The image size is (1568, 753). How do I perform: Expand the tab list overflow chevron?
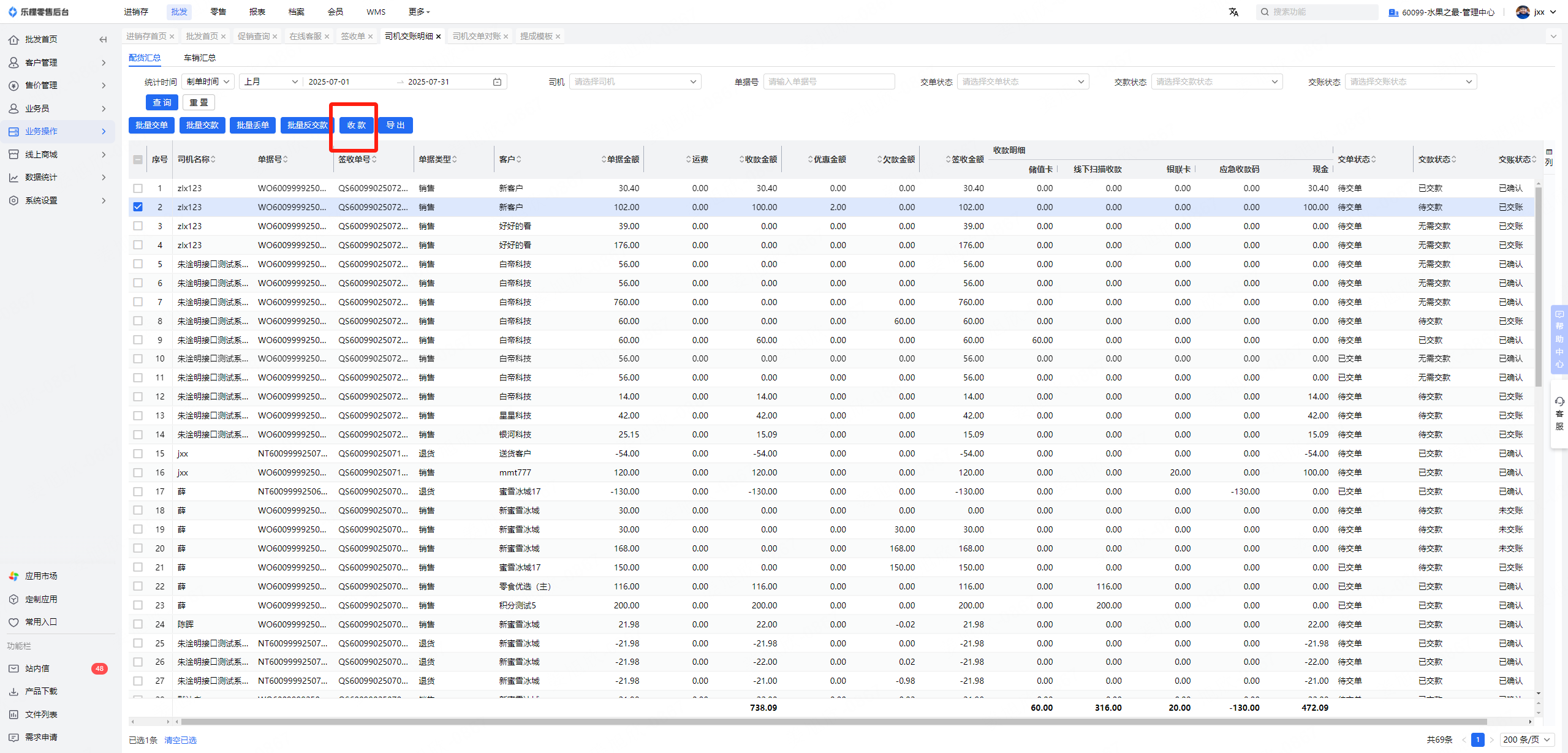point(1553,37)
